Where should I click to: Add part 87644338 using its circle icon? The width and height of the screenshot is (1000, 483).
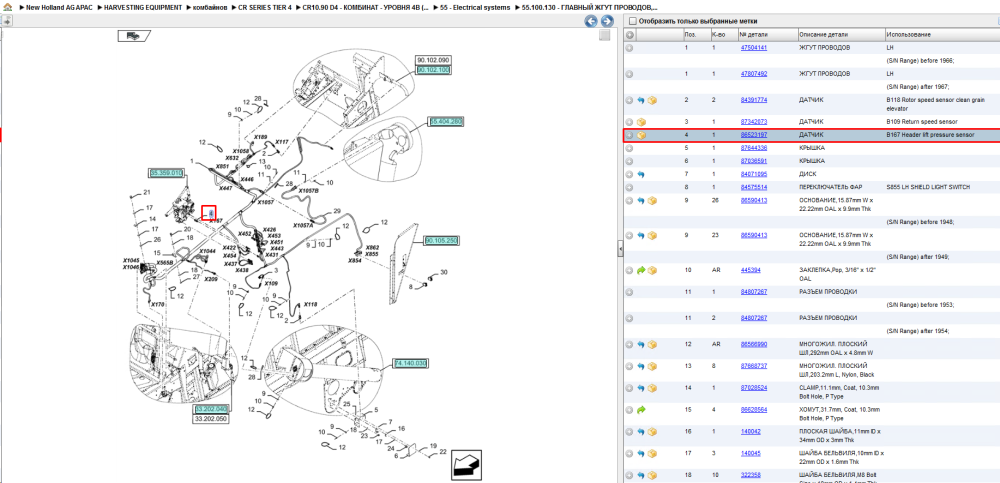point(629,148)
